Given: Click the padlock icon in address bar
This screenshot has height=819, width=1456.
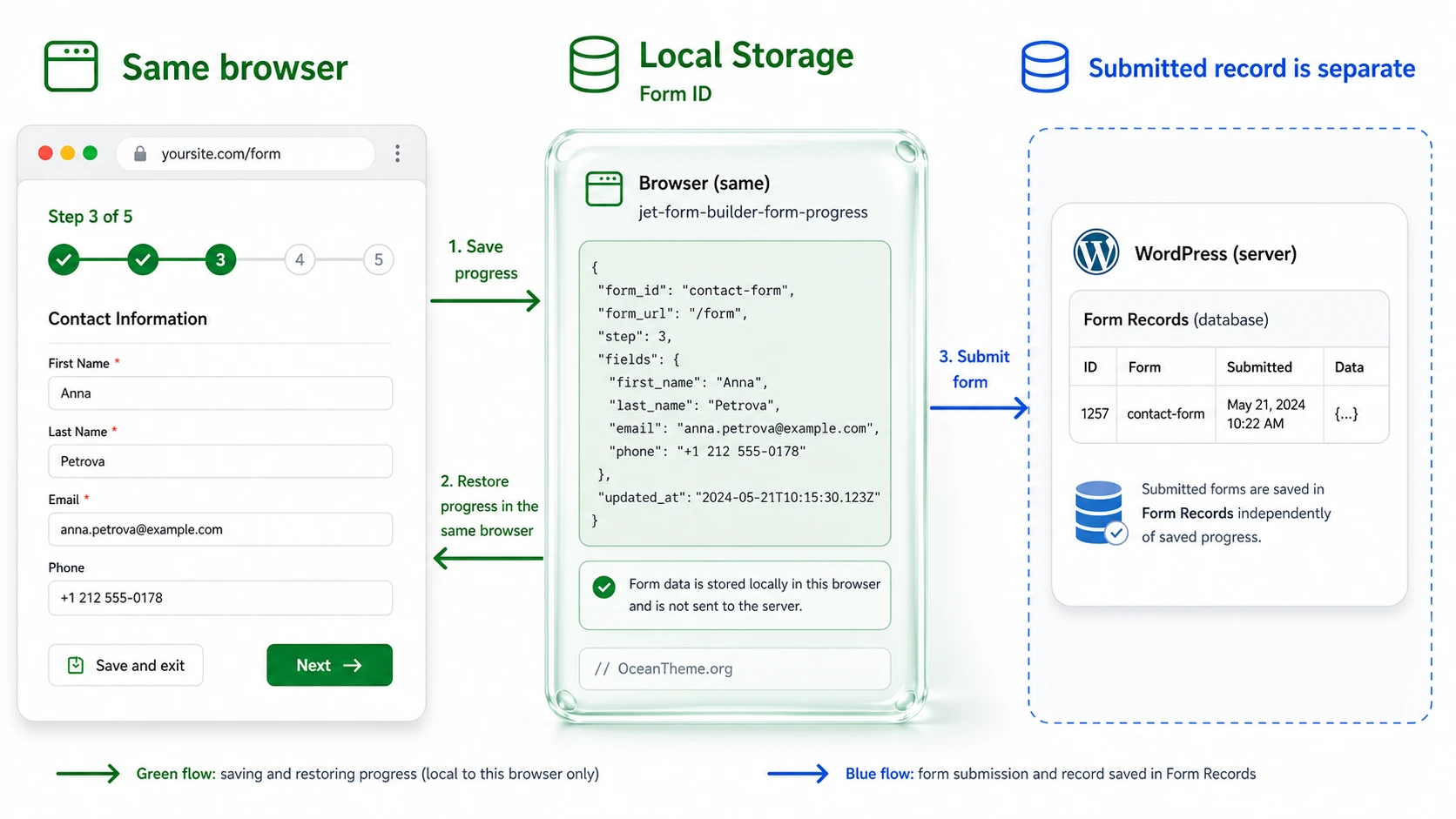Looking at the screenshot, I should coord(139,154).
